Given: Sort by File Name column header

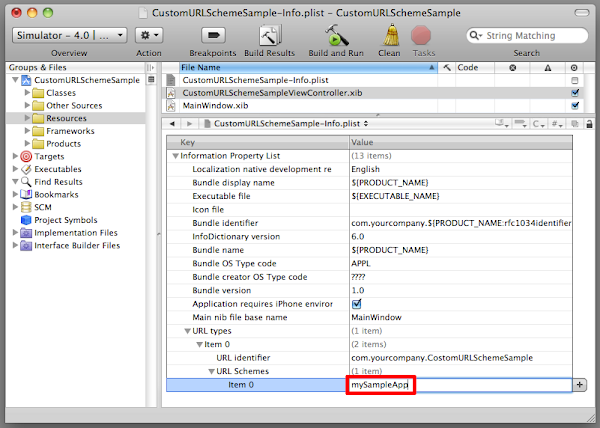Looking at the screenshot, I should [308, 68].
